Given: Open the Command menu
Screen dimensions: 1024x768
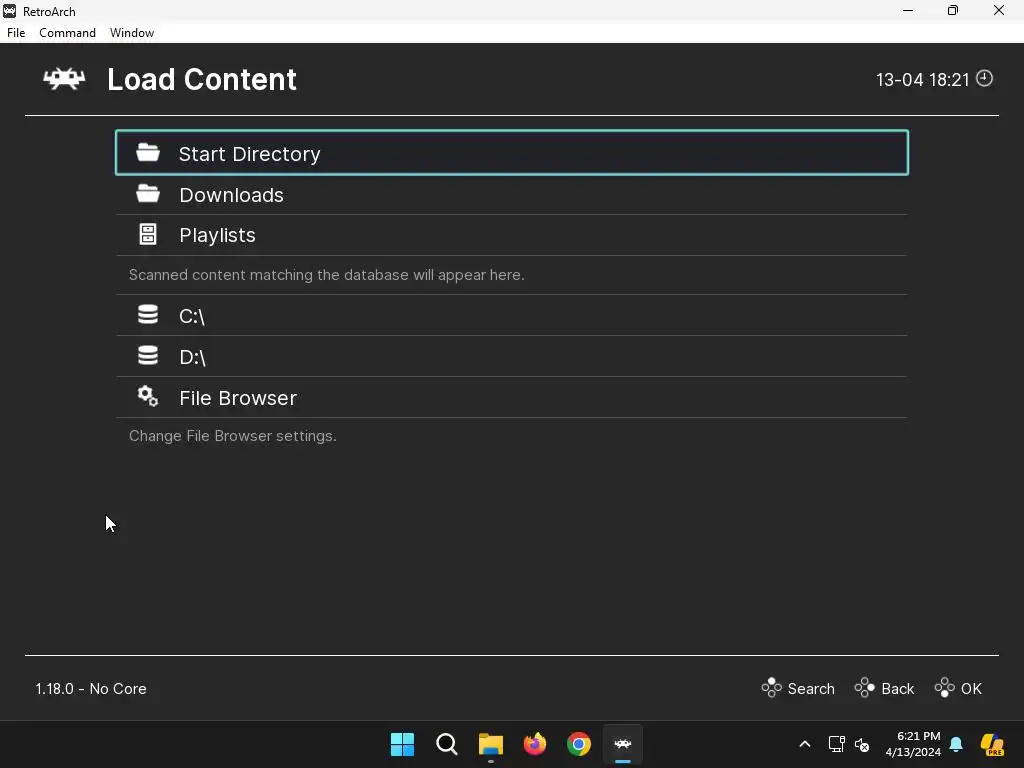Looking at the screenshot, I should coord(67,33).
